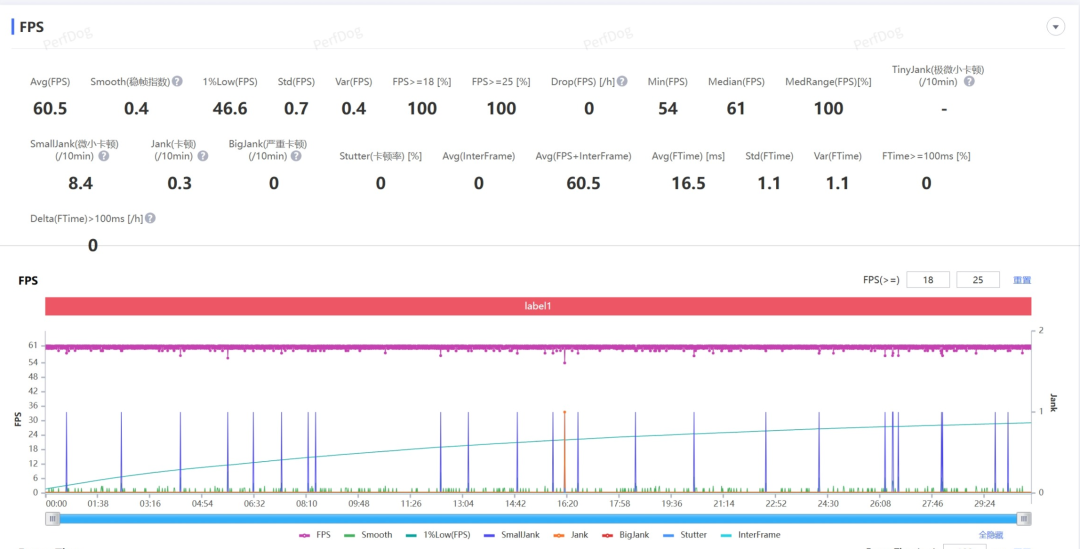Open the TinyJank help tooltip icon
The width and height of the screenshot is (1080, 549).
pyautogui.click(x=968, y=82)
